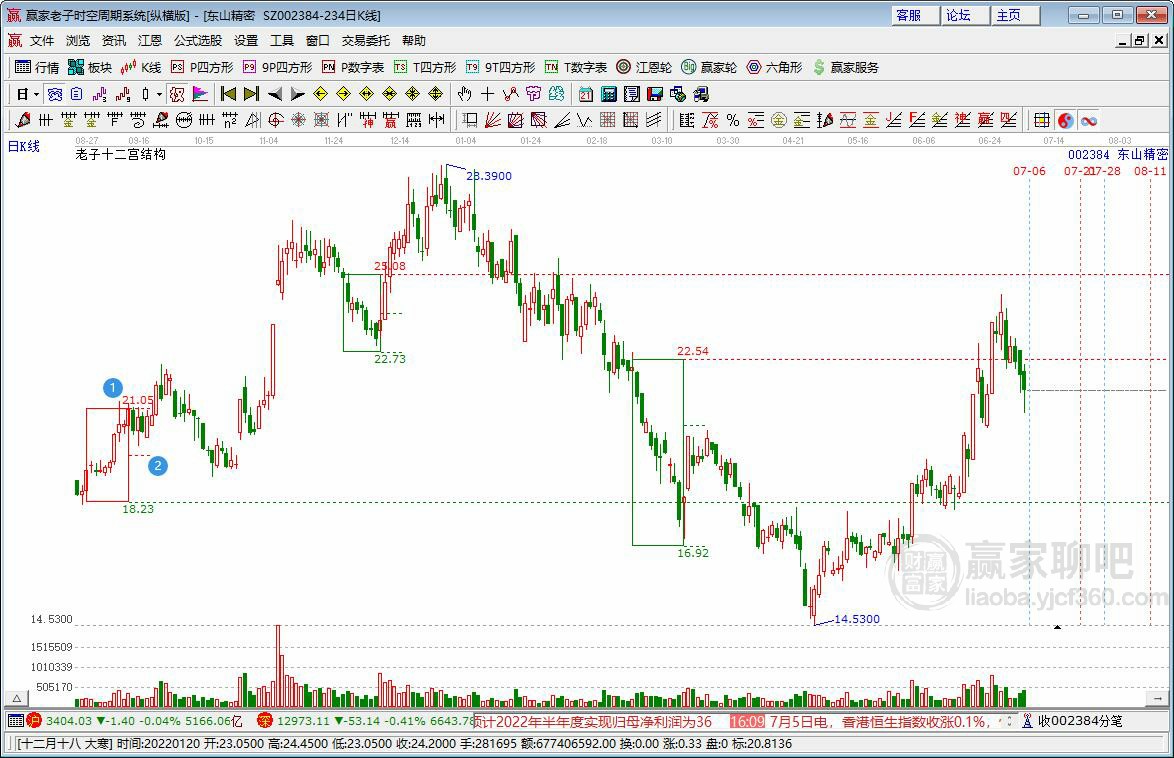Jump to first bar with skip-to-start icon
Image resolution: width=1174 pixels, height=758 pixels.
pyautogui.click(x=228, y=94)
